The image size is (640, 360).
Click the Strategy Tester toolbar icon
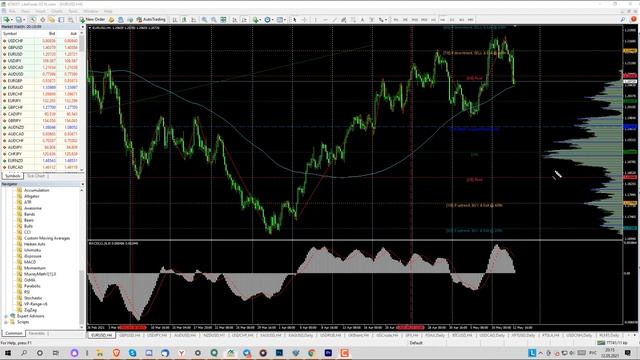pos(71,19)
